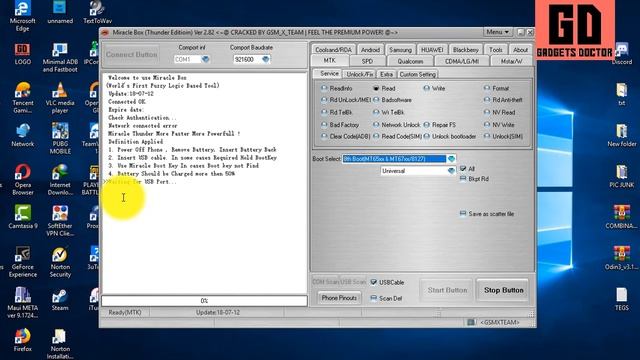Screen dimensions: 640x360
Task: Open the Unlock/Fix sub-tab
Action: [359, 74]
